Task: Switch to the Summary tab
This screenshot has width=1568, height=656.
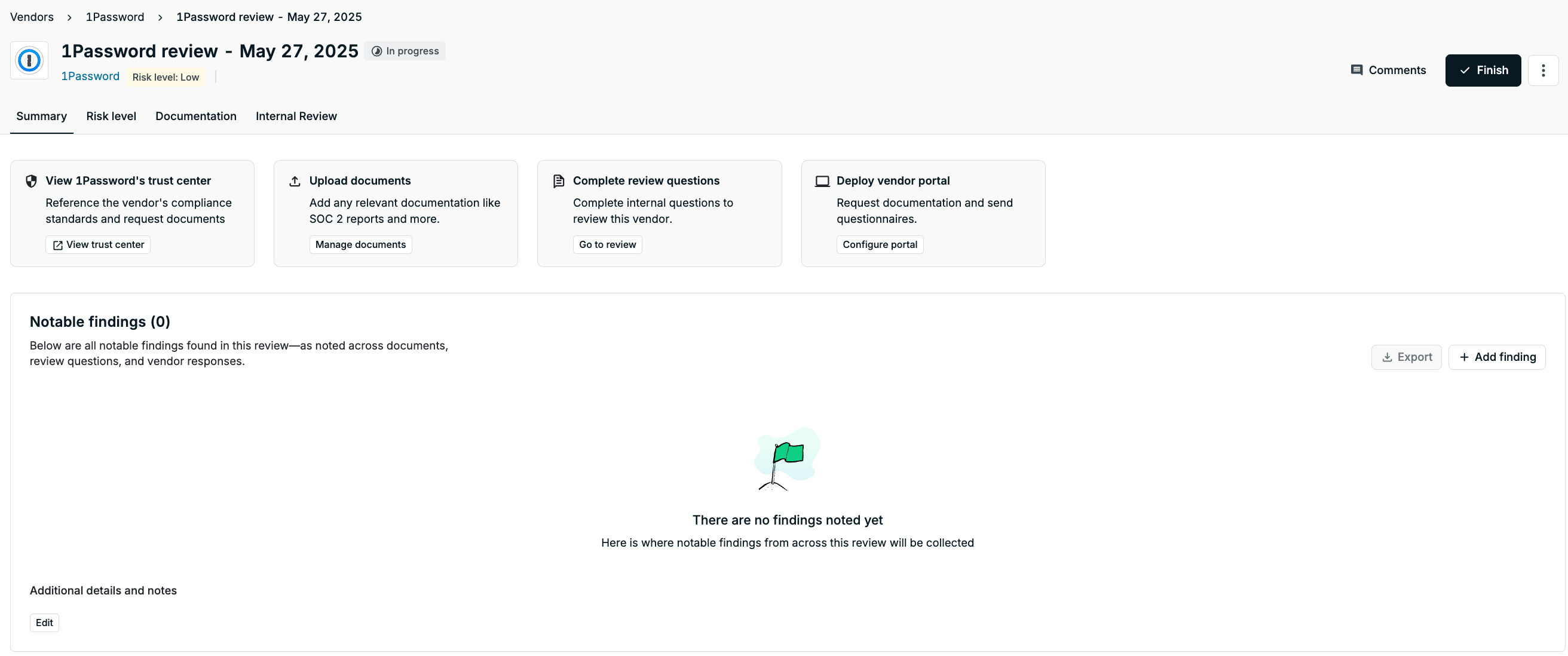Action: (x=41, y=117)
